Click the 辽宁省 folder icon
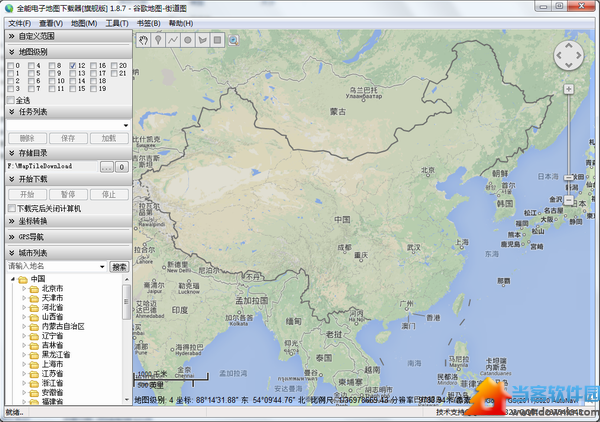600x422 pixels. [x=34, y=336]
